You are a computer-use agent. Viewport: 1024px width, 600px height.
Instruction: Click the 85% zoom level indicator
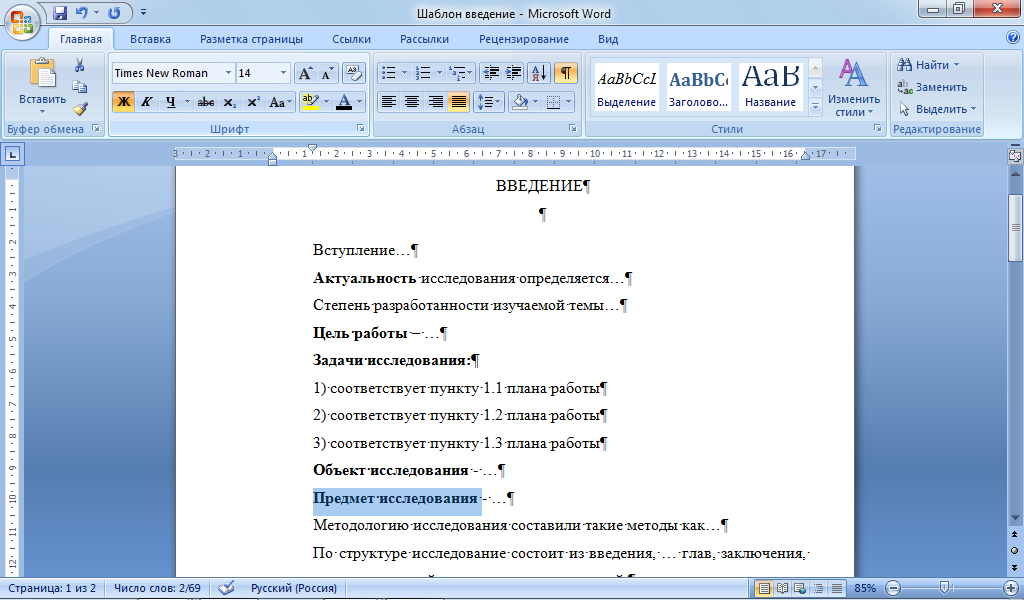[x=865, y=588]
